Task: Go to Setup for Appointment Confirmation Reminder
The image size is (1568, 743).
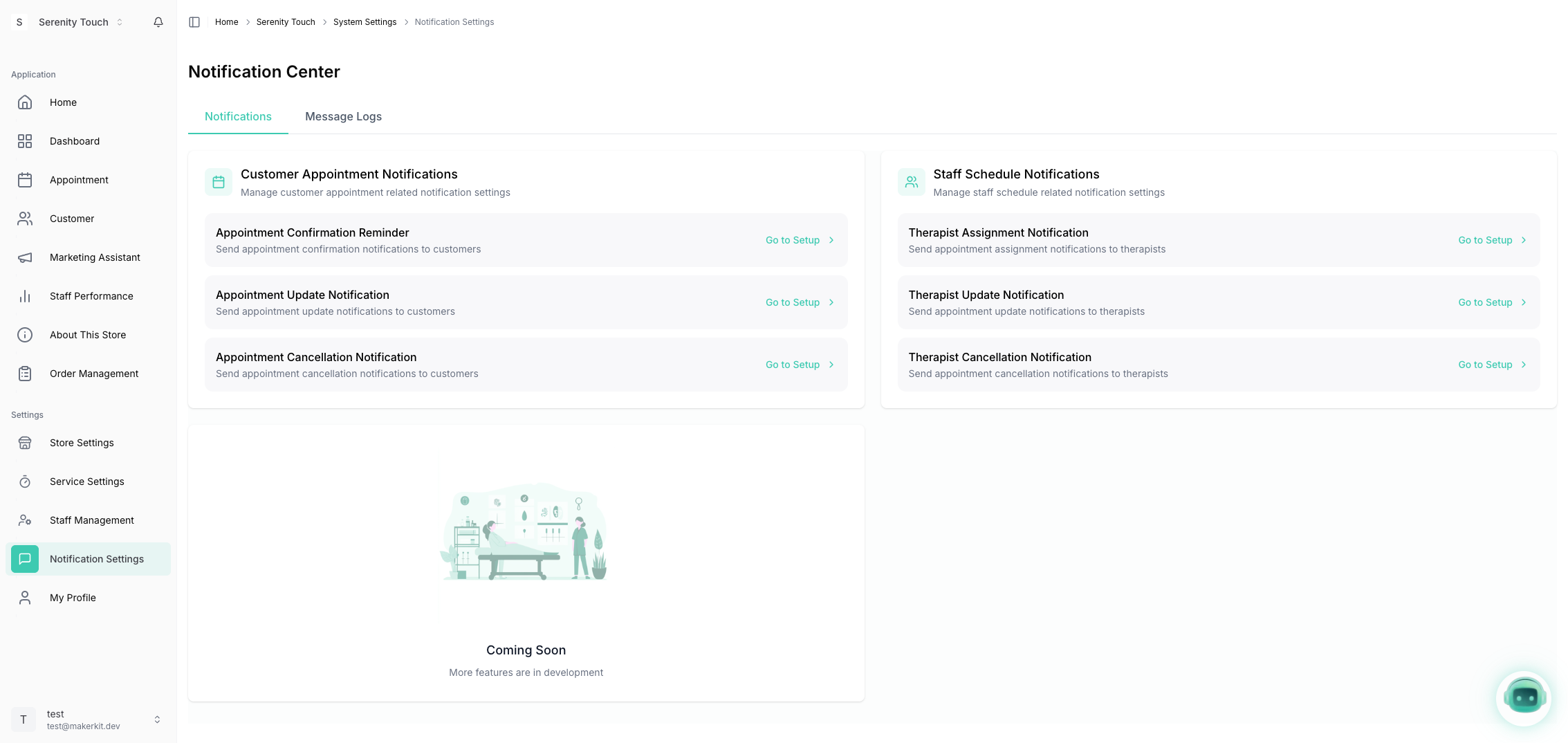Action: coord(799,240)
